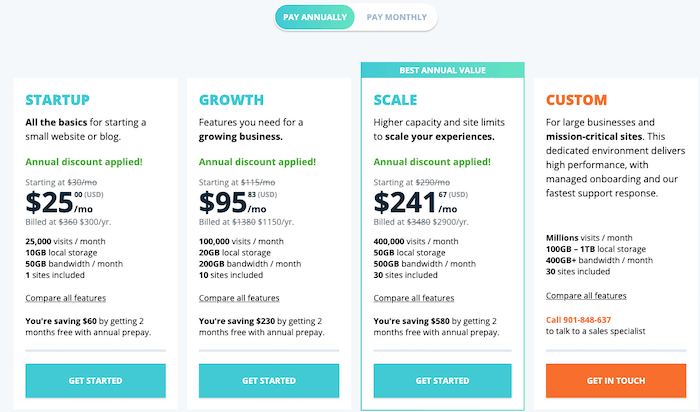Screen dimensions: 700x412
Task: Call 901-848-637 sales phone link
Action: click(x=578, y=320)
